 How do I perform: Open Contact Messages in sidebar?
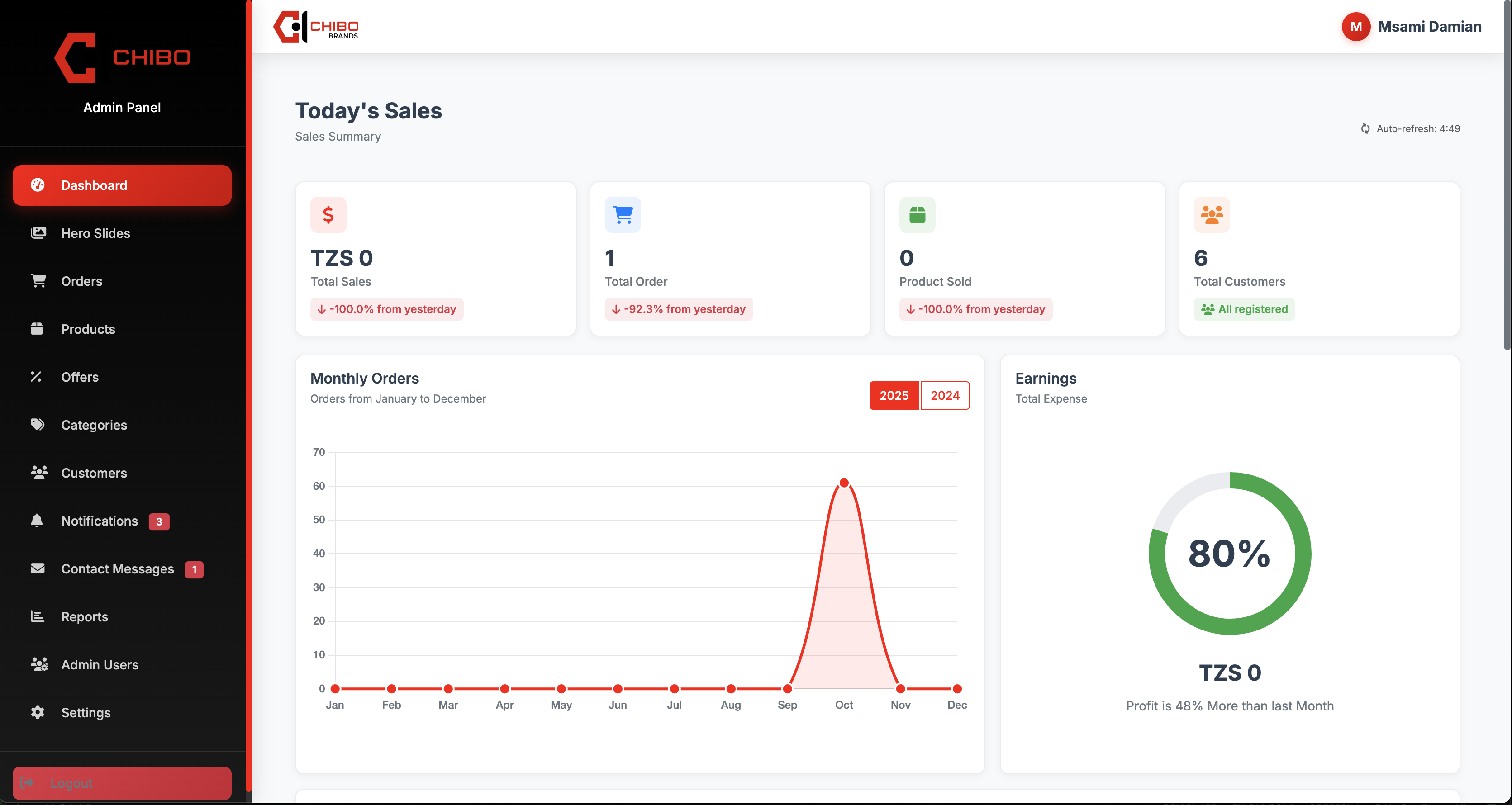[x=117, y=568]
